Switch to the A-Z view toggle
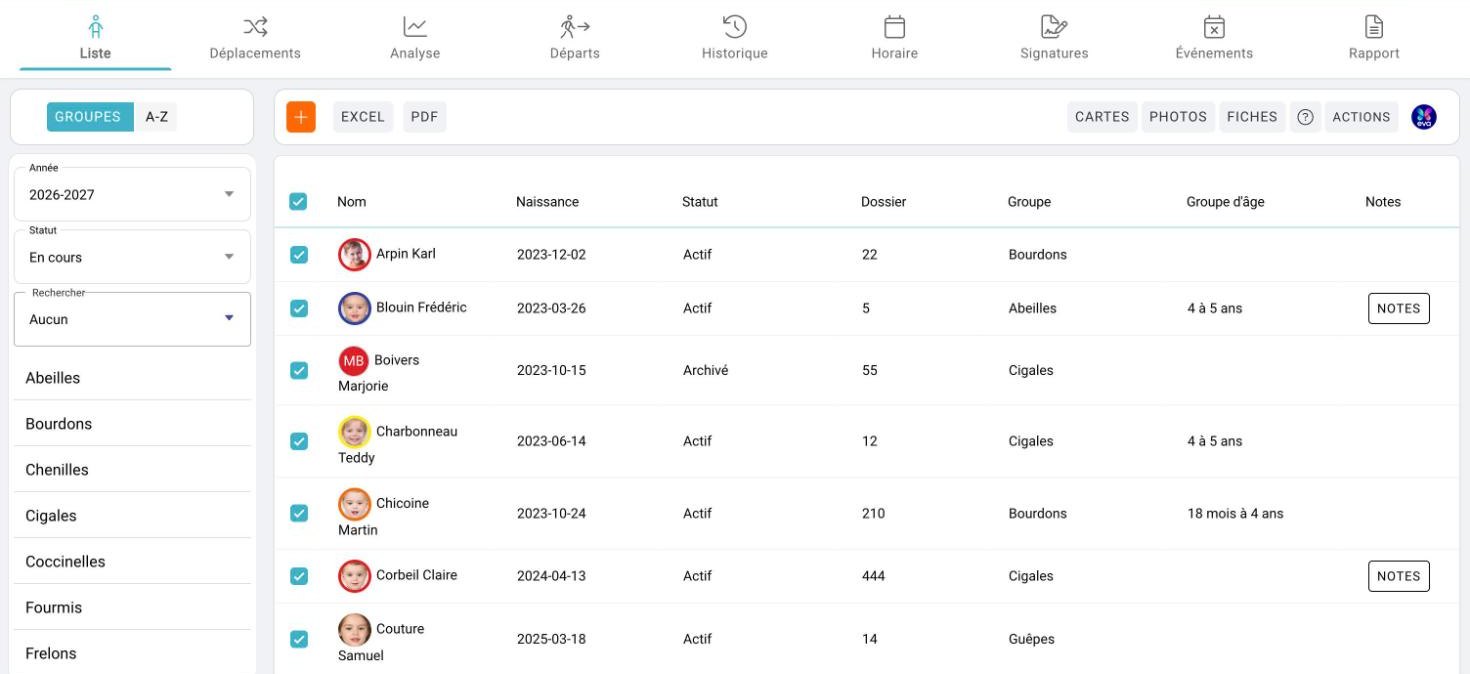 point(157,117)
